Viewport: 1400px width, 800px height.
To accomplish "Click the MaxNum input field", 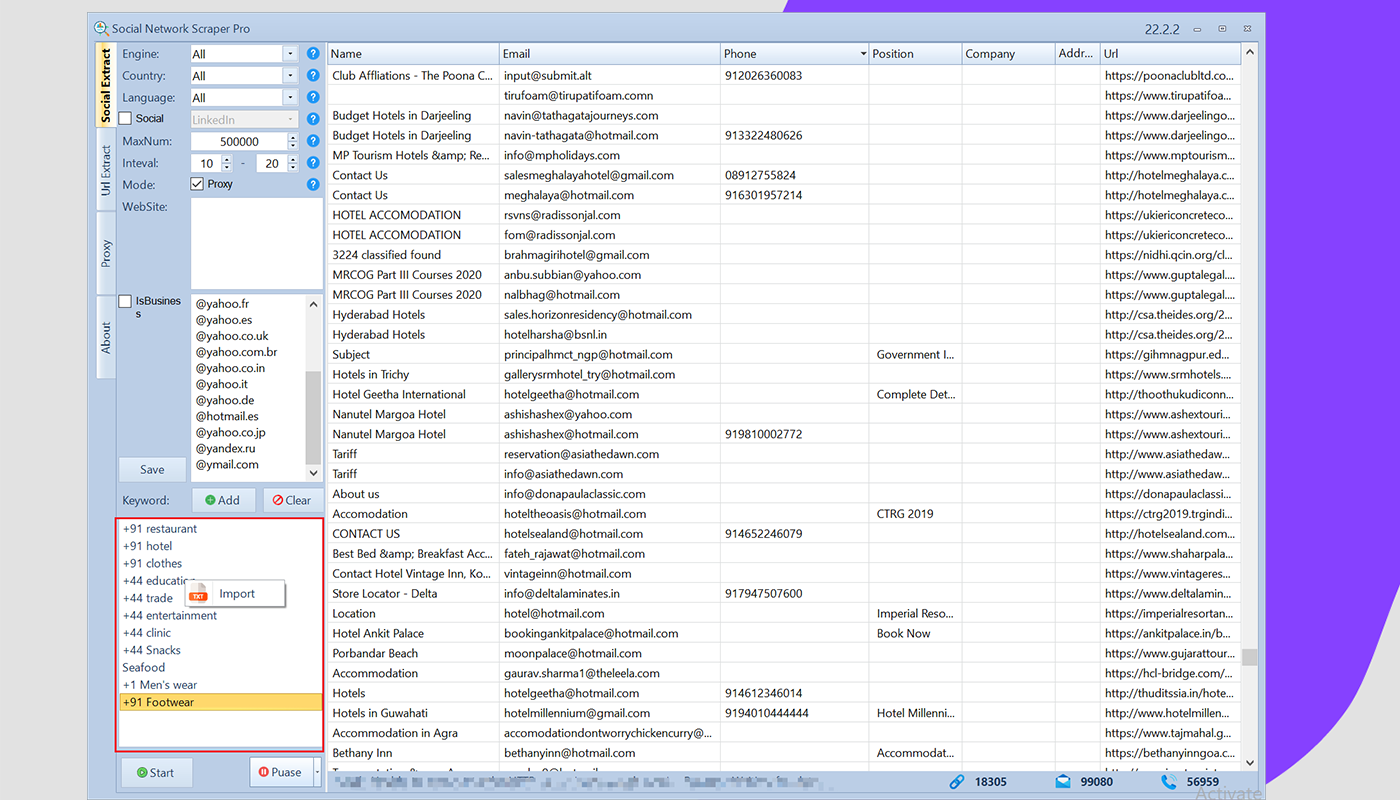I will point(238,142).
